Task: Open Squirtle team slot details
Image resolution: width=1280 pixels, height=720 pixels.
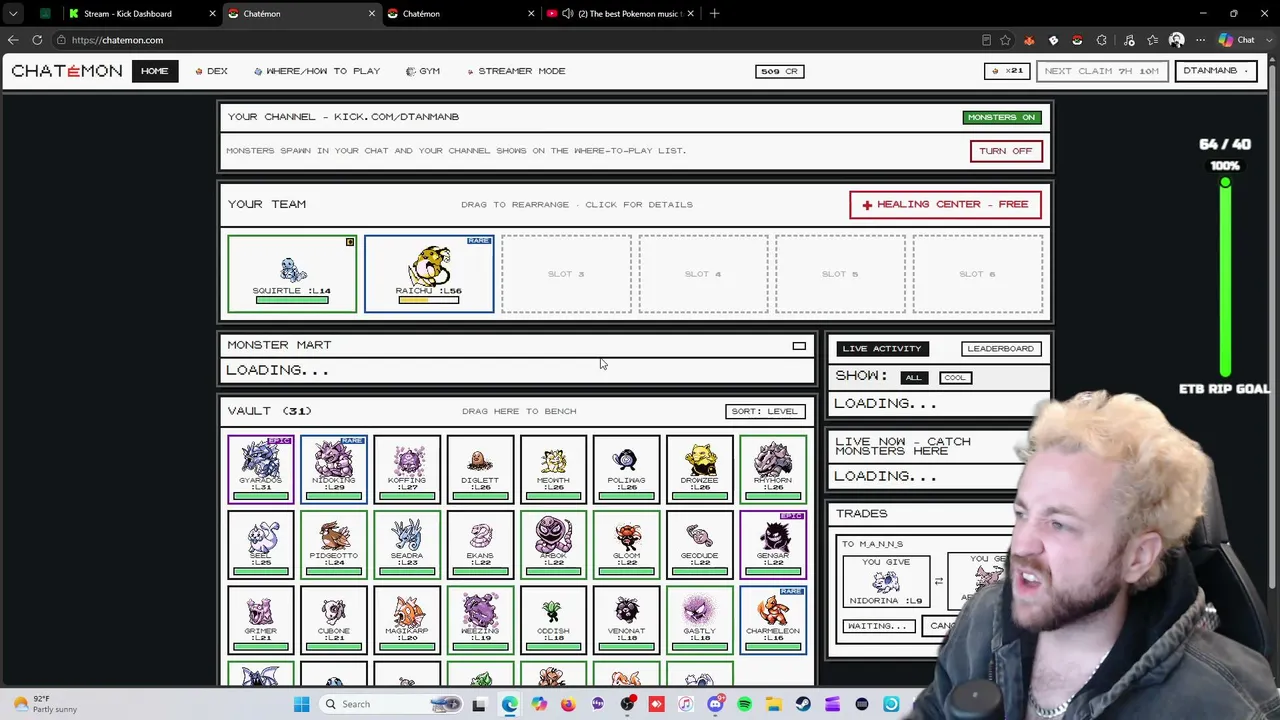Action: (292, 274)
